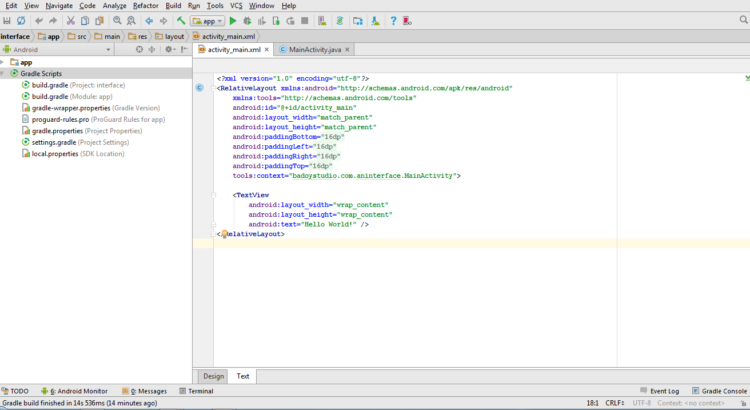Viewport: 750px width, 410px height.
Task: Switch to the Design editor tab
Action: [x=213, y=376]
